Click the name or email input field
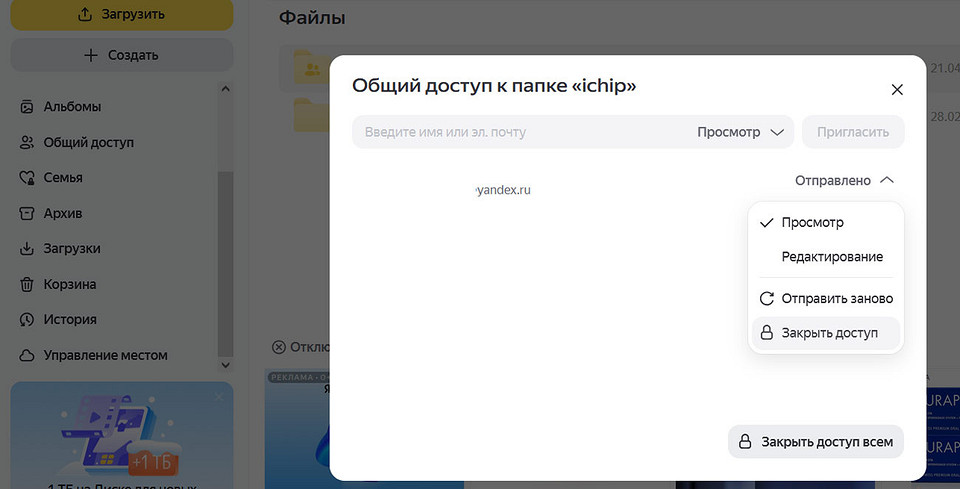The height and width of the screenshot is (489, 960). point(520,132)
